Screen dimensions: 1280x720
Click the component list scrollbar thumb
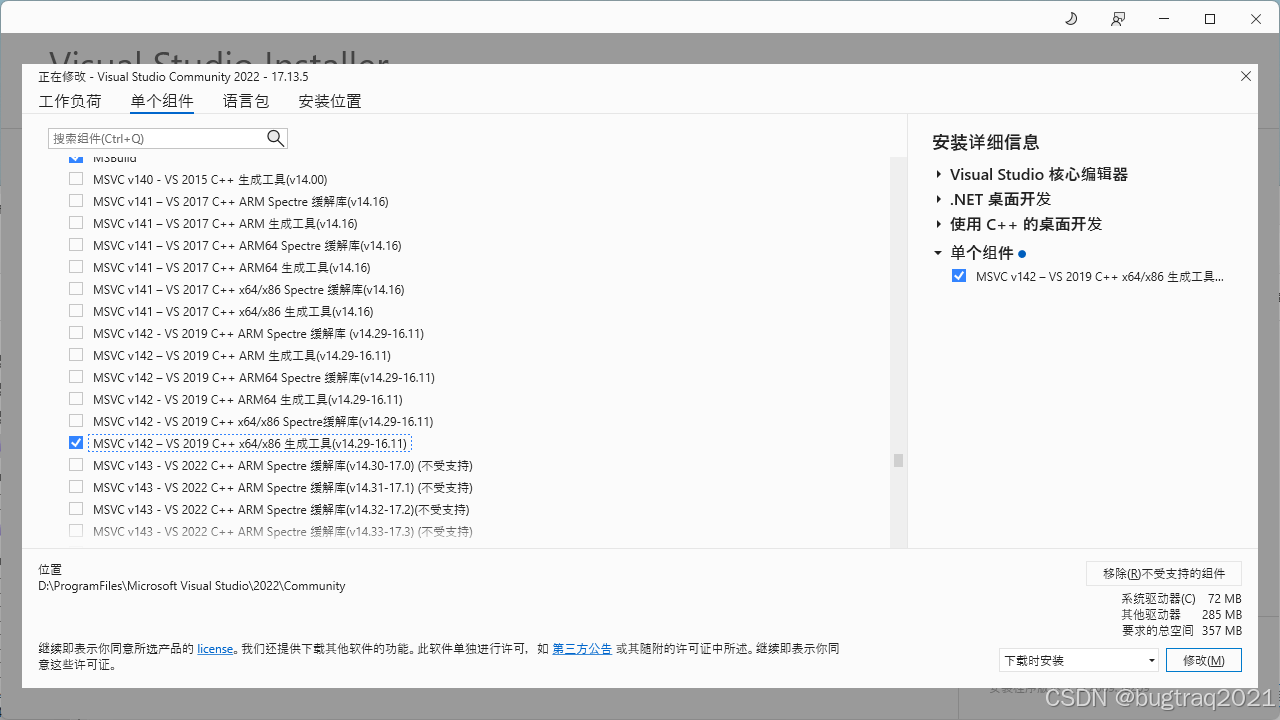pyautogui.click(x=898, y=460)
